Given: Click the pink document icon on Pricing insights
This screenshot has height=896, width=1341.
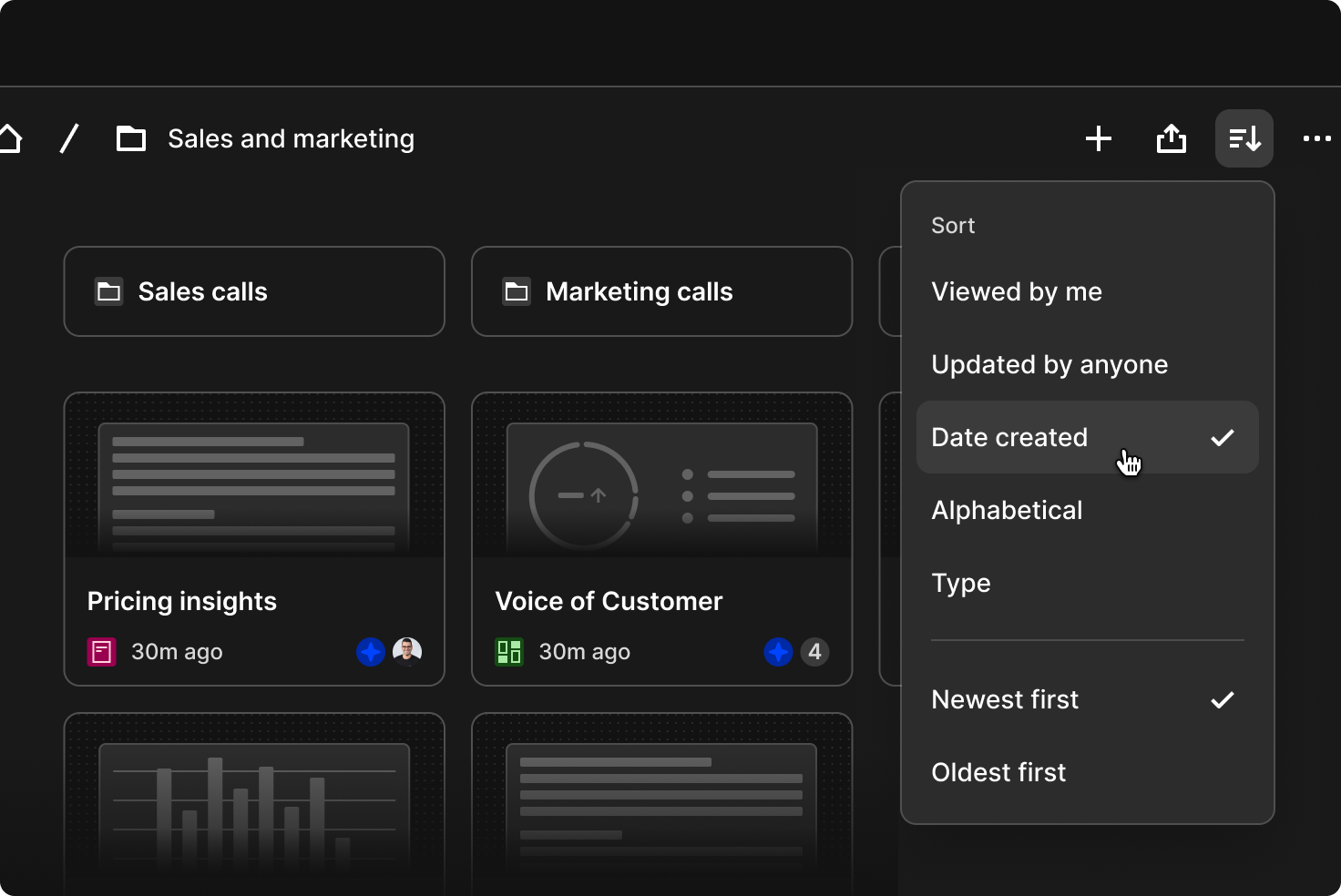Looking at the screenshot, I should click(x=100, y=651).
